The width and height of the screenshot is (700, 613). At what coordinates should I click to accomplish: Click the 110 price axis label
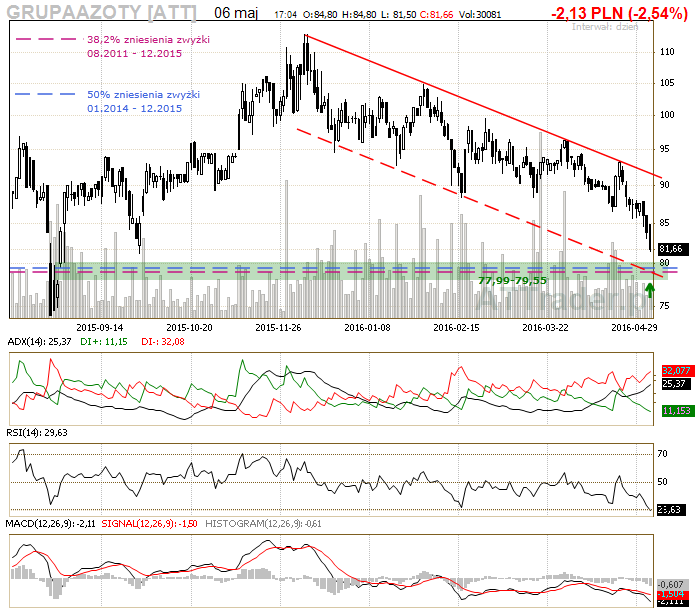[x=667, y=52]
